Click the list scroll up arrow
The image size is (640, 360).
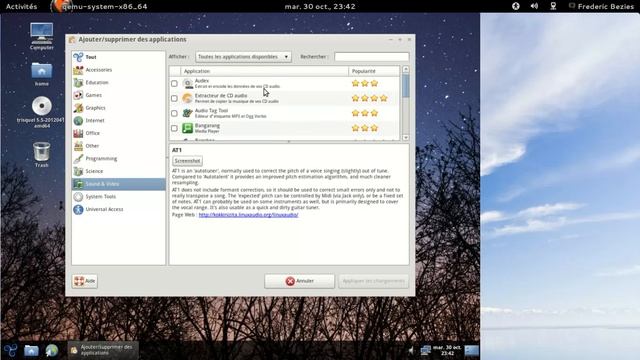(406, 69)
